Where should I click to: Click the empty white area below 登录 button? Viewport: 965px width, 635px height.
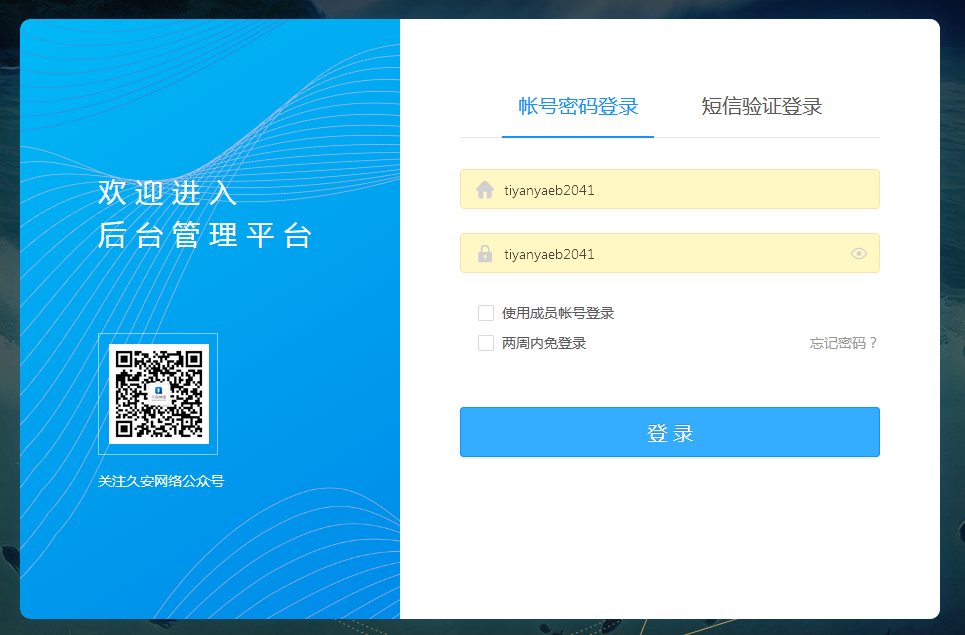[x=670, y=540]
